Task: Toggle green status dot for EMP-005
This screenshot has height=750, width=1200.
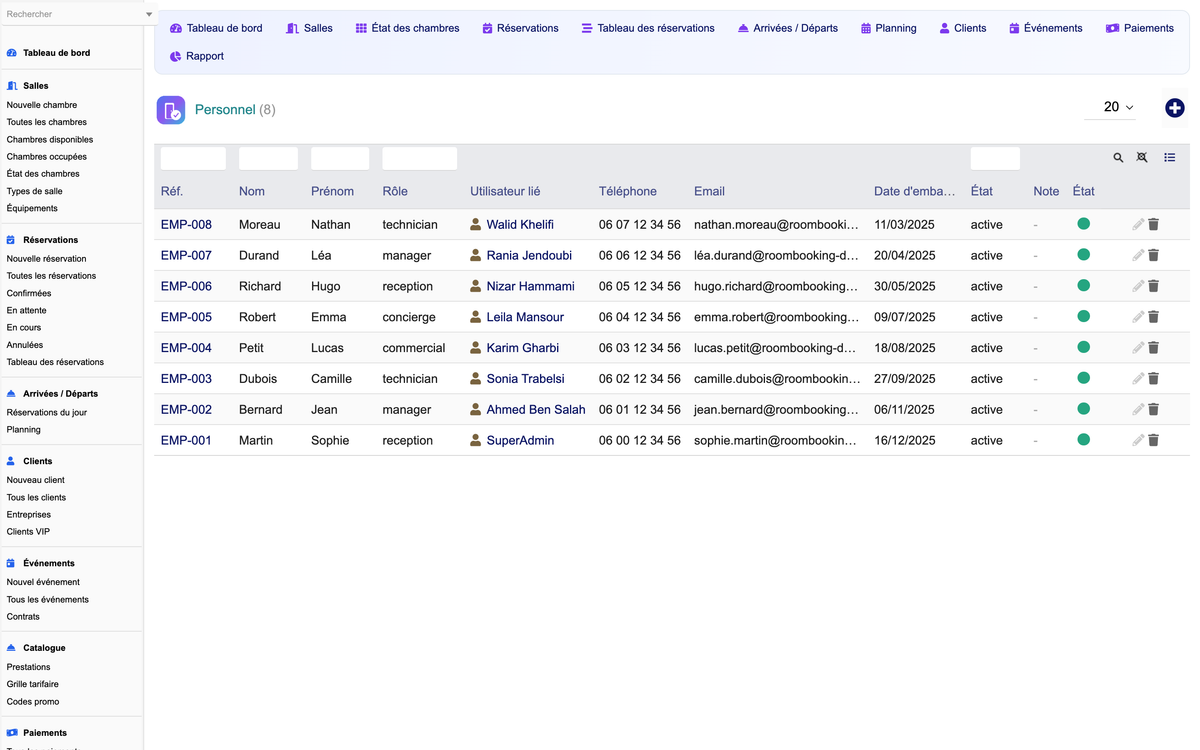Action: coord(1083,316)
